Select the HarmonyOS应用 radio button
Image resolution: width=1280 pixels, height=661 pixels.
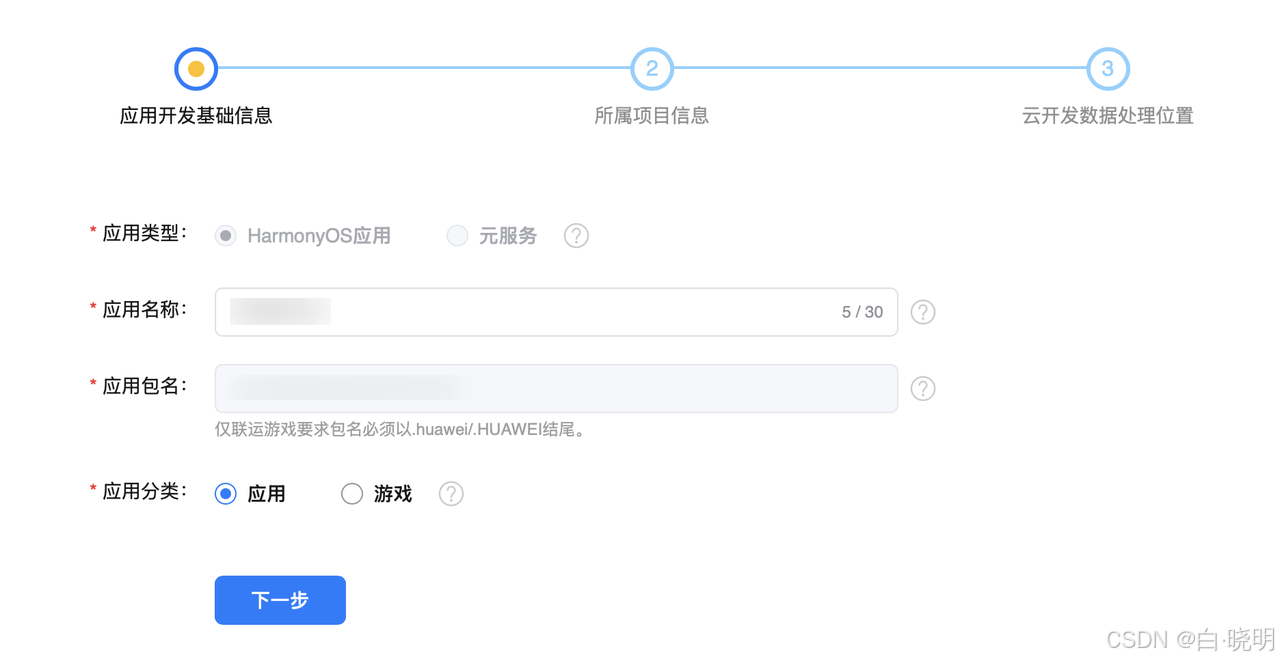[x=226, y=236]
